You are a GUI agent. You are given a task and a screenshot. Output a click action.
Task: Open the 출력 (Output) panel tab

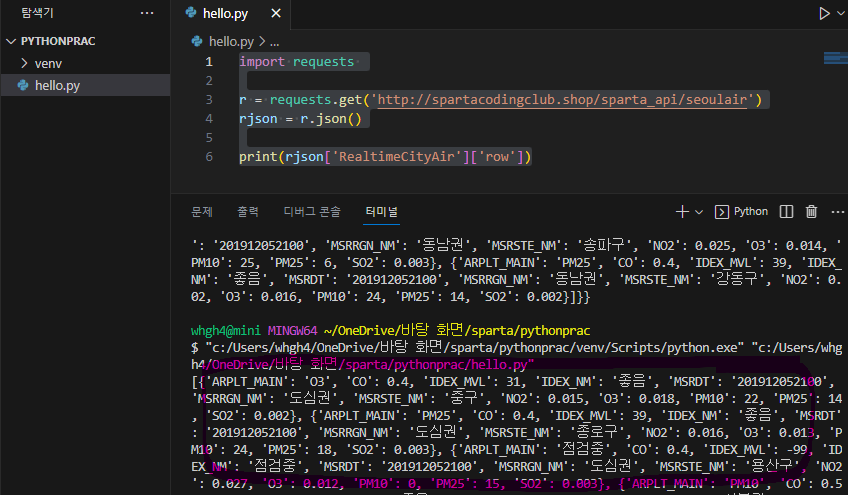[x=248, y=212]
